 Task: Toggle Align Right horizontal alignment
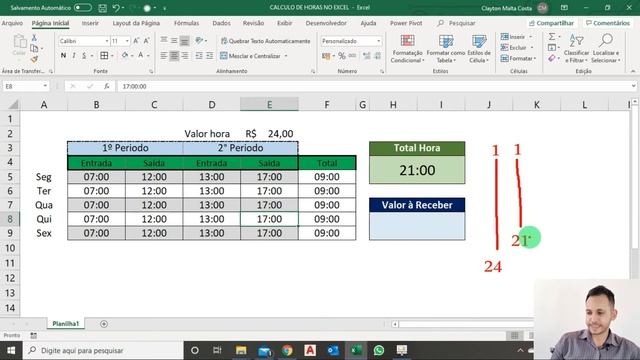pyautogui.click(x=184, y=56)
